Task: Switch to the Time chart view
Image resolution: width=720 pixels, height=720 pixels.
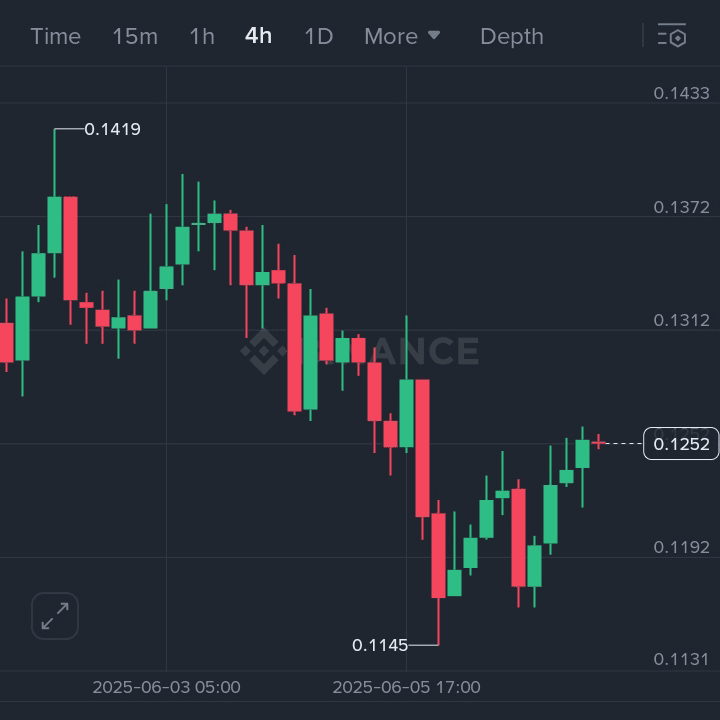Action: 55,36
